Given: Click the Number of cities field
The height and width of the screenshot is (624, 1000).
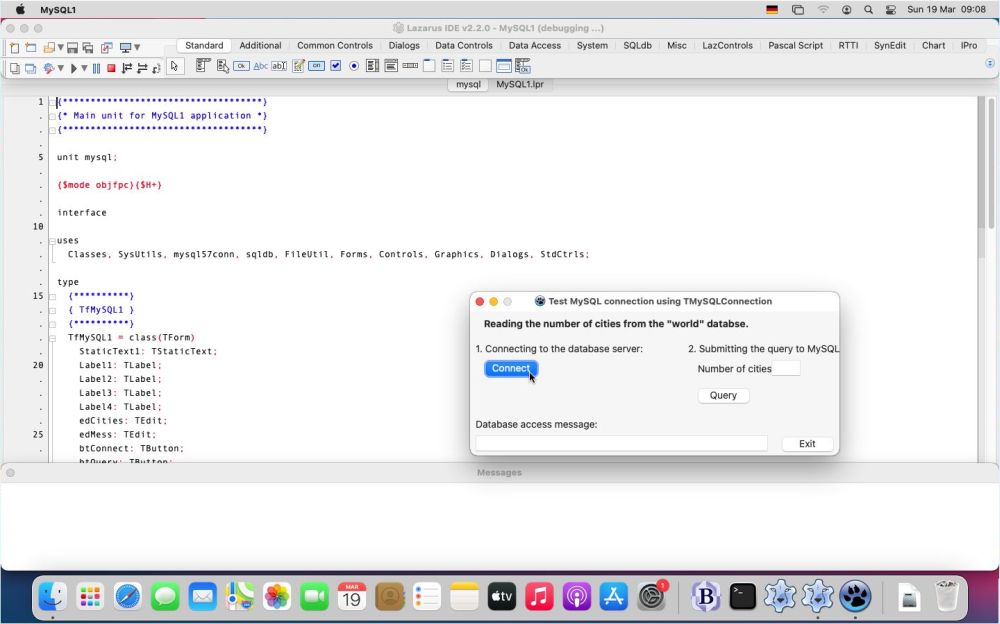Looking at the screenshot, I should coord(786,368).
